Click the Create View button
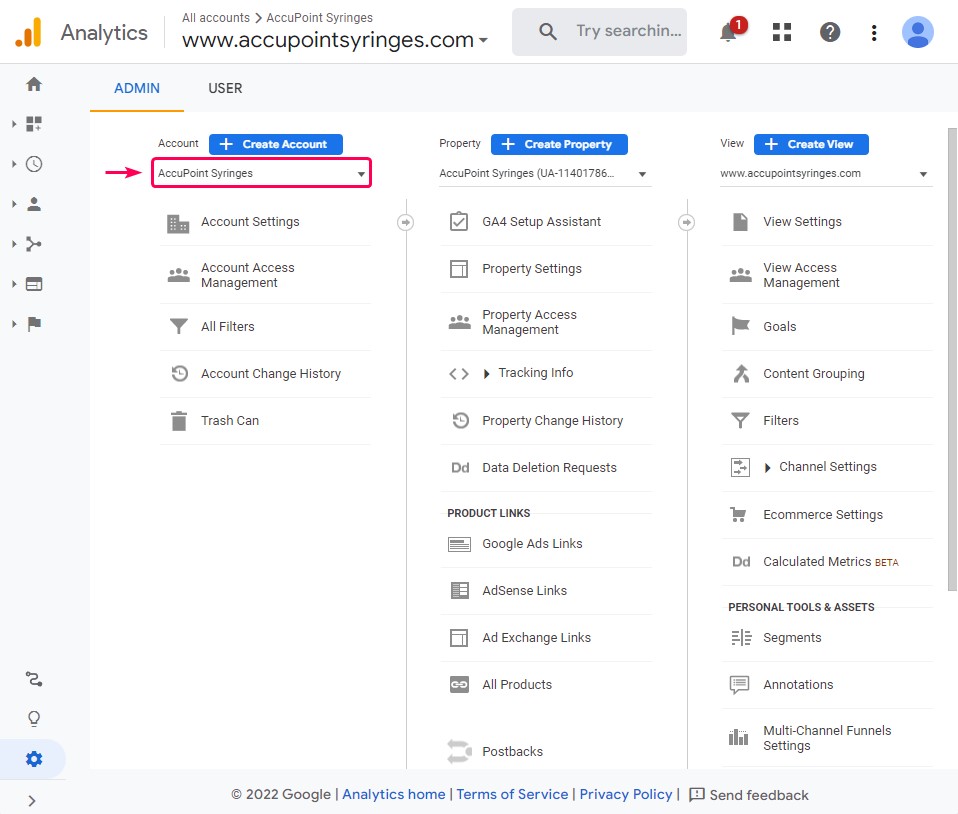This screenshot has height=814, width=958. coord(811,144)
